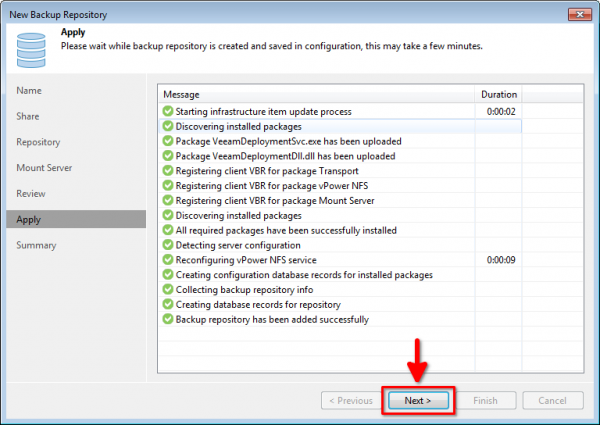Image resolution: width=600 pixels, height=425 pixels.
Task: Click check icon beside Collecting backup repository info
Action: 167,289
